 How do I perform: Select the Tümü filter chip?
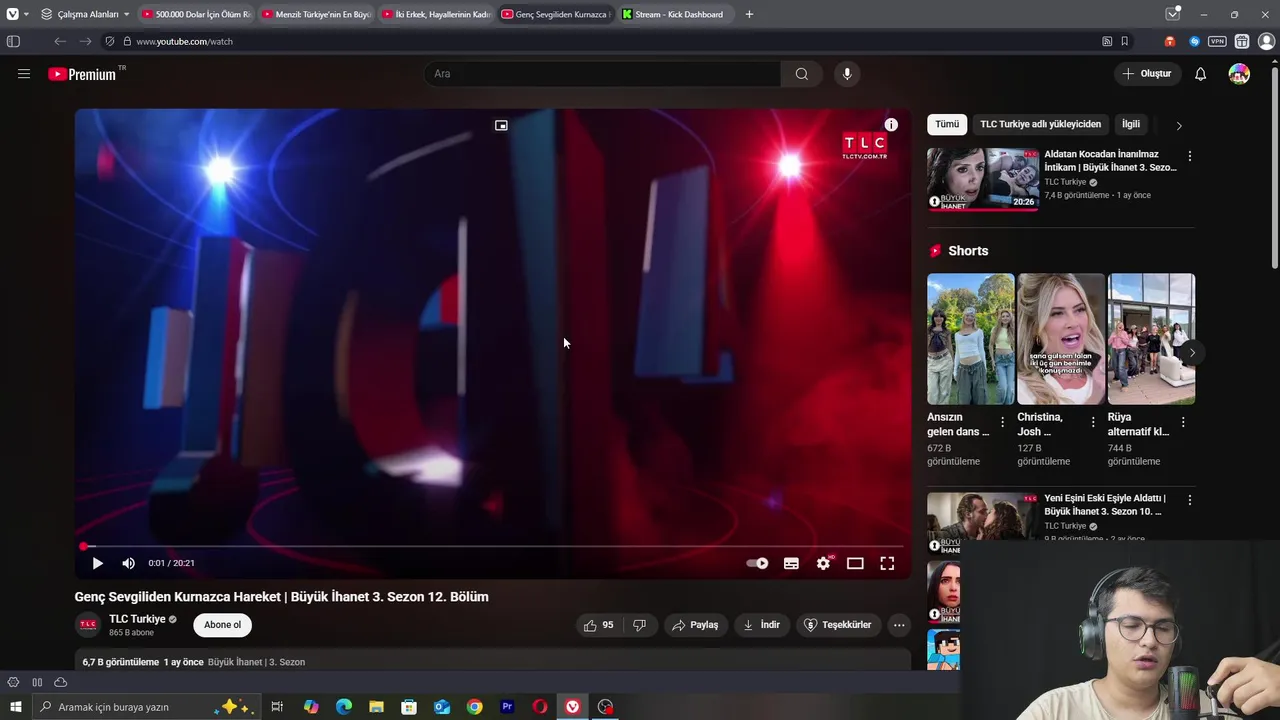(947, 124)
